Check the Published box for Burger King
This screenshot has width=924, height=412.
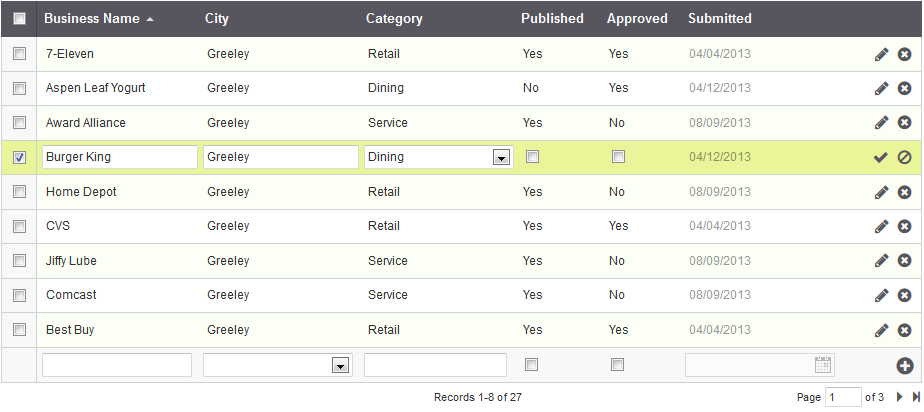(x=532, y=156)
